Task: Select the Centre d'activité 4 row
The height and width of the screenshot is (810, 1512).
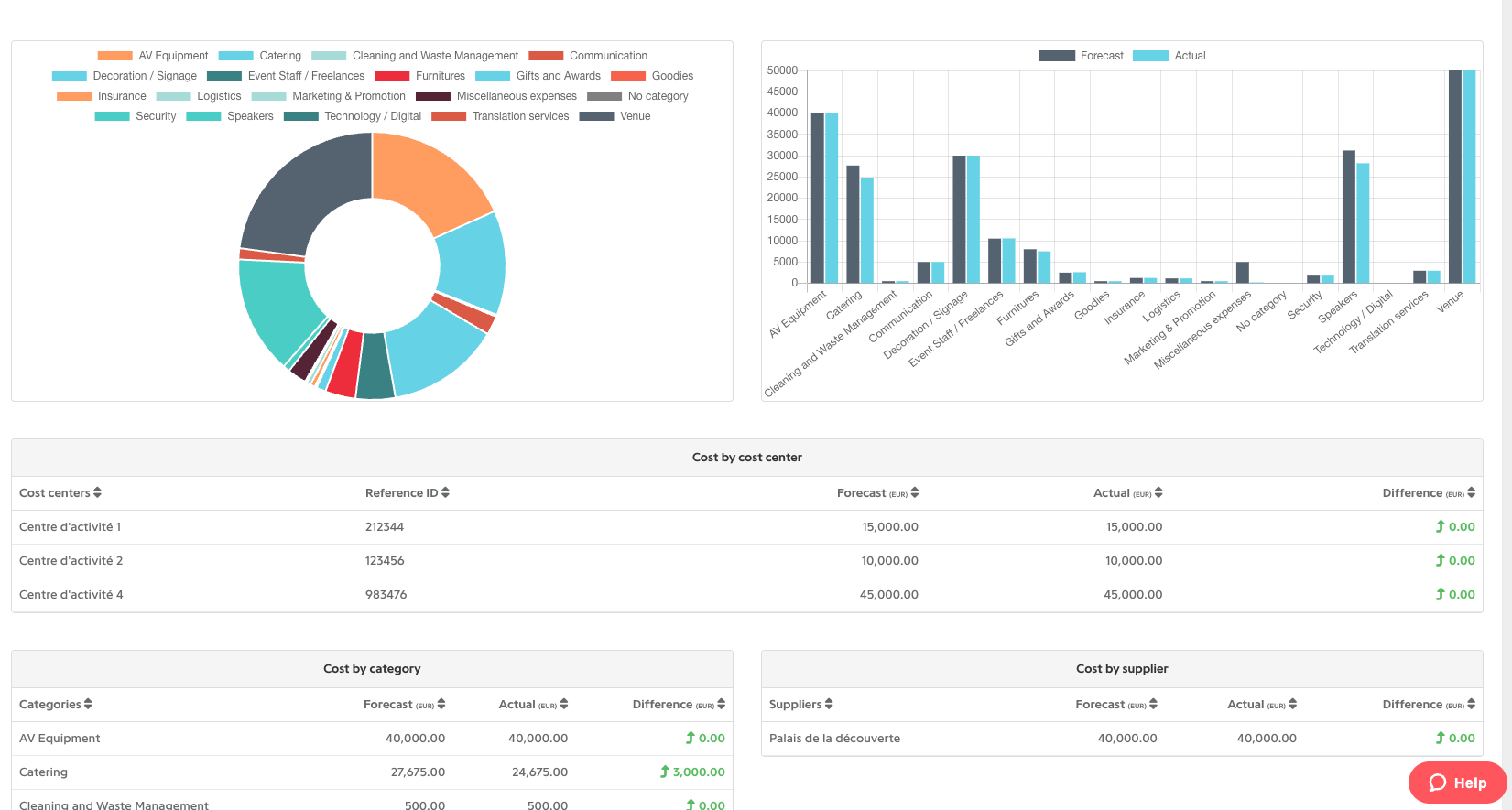Action: [71, 595]
